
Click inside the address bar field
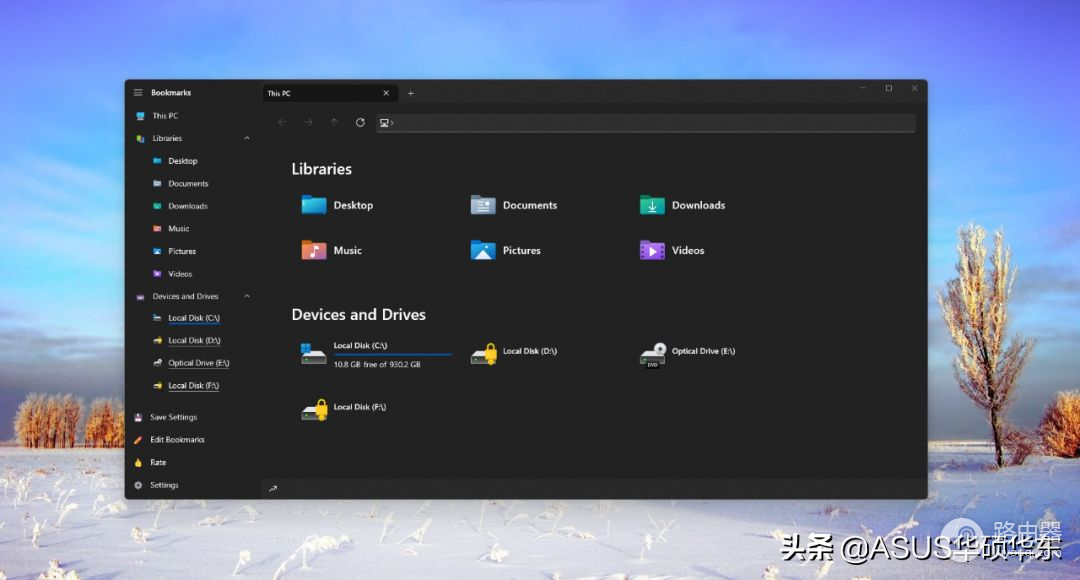point(646,123)
